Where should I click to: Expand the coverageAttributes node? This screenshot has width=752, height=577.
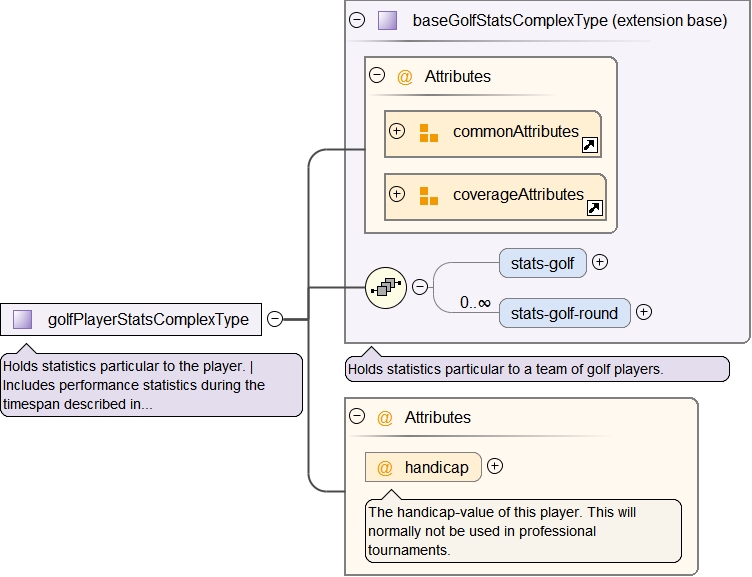[397, 195]
